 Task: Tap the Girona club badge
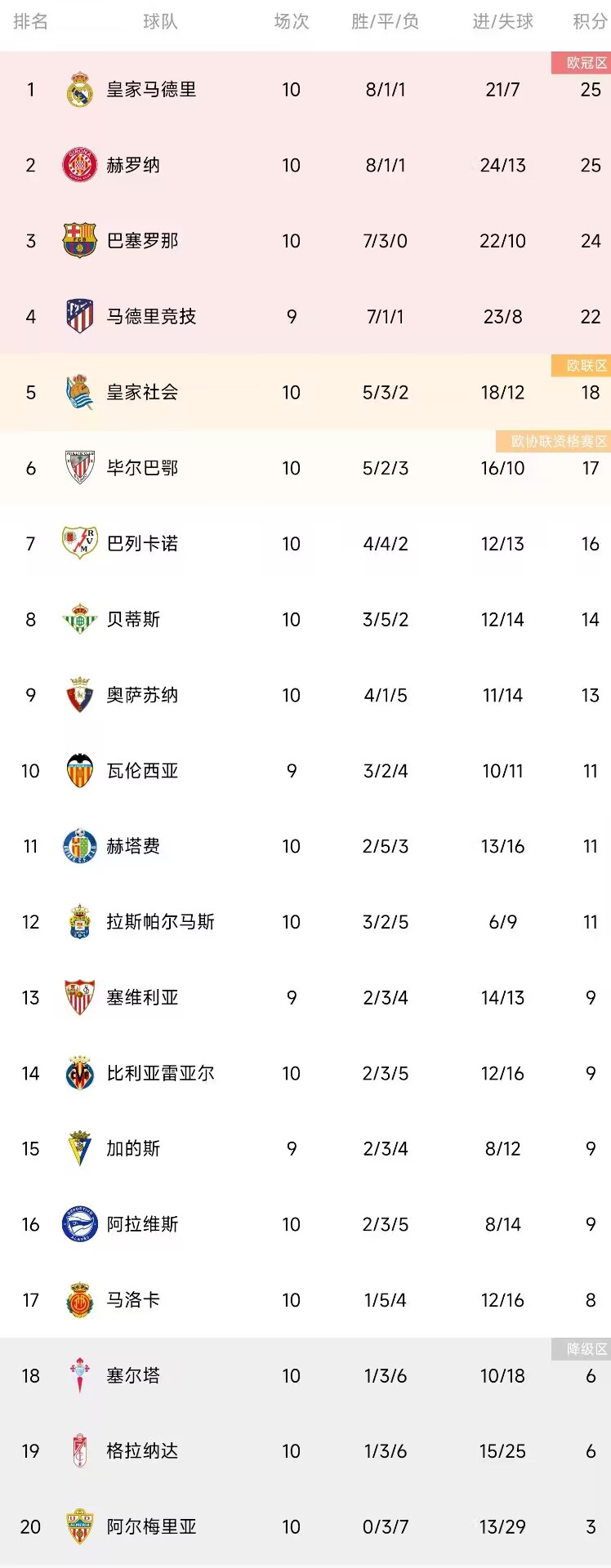[x=80, y=165]
